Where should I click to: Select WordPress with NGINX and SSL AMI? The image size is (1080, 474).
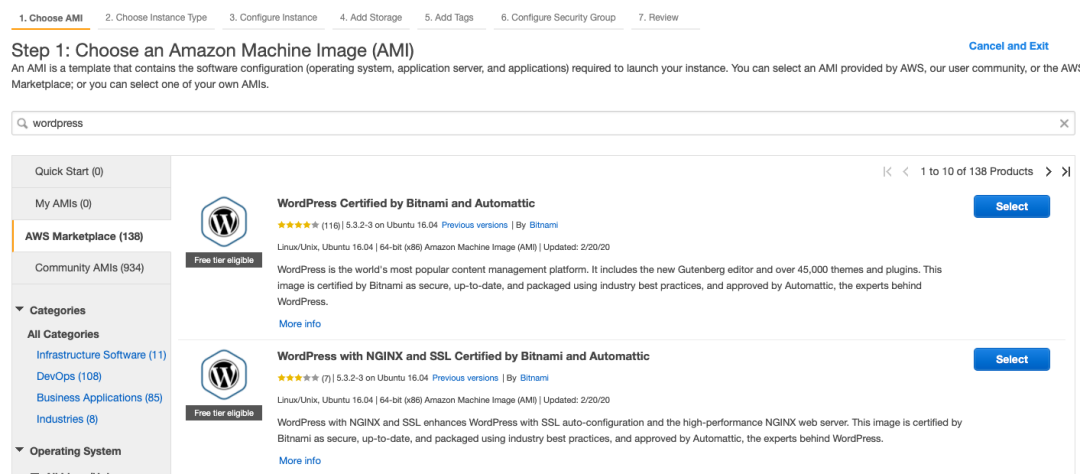[1012, 360]
